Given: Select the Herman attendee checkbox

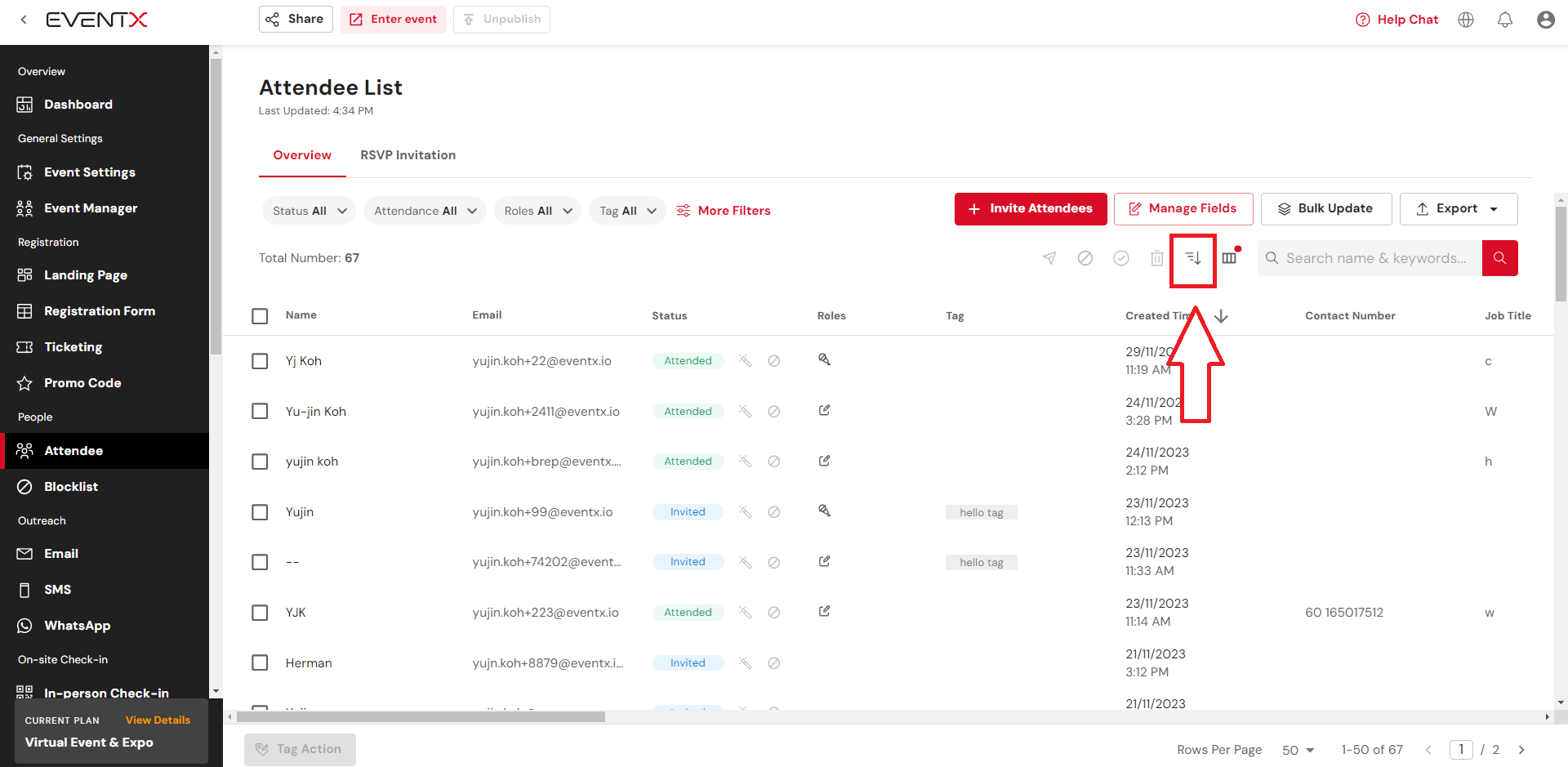Looking at the screenshot, I should pos(260,662).
